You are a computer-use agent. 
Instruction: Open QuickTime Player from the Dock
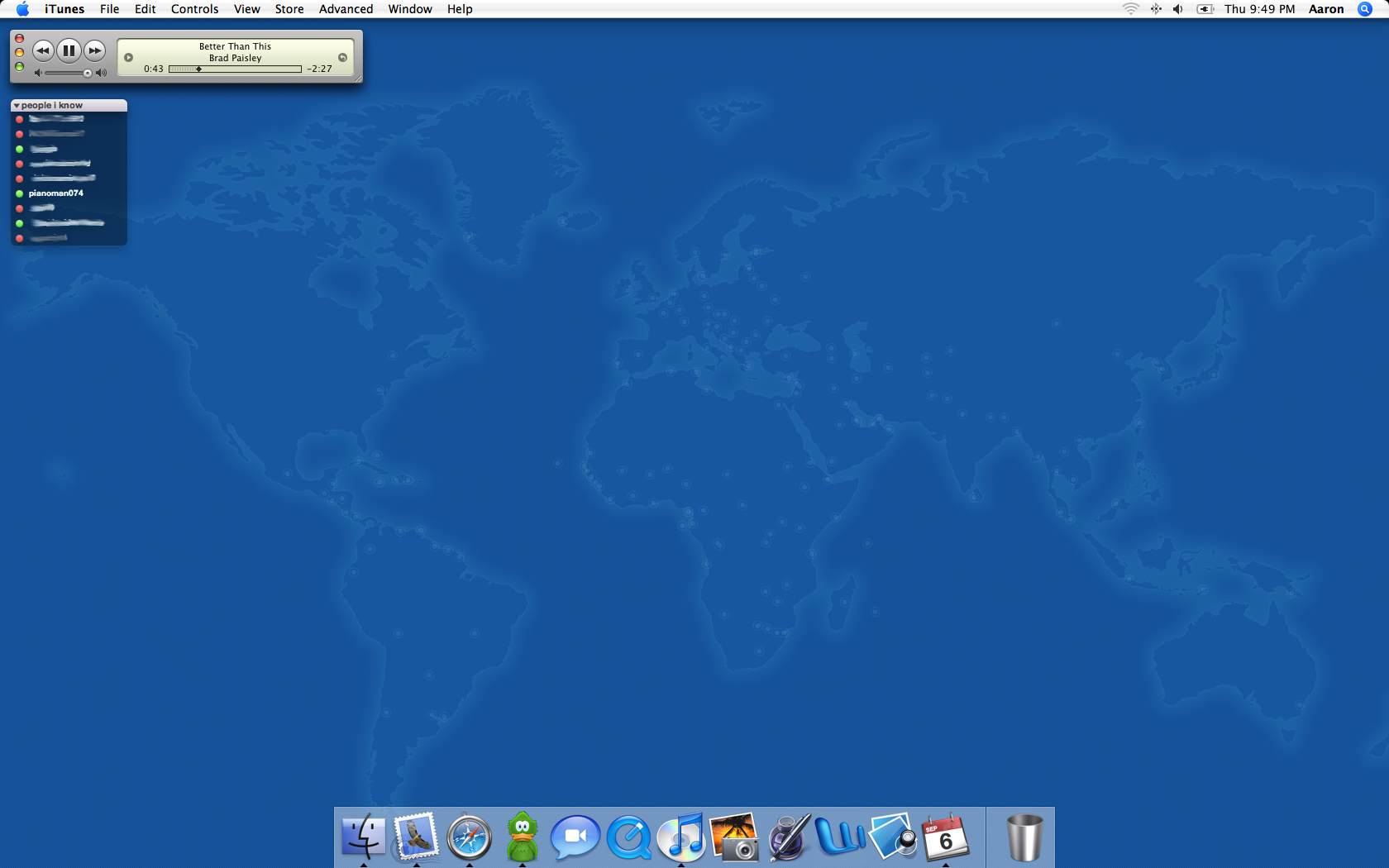628,838
